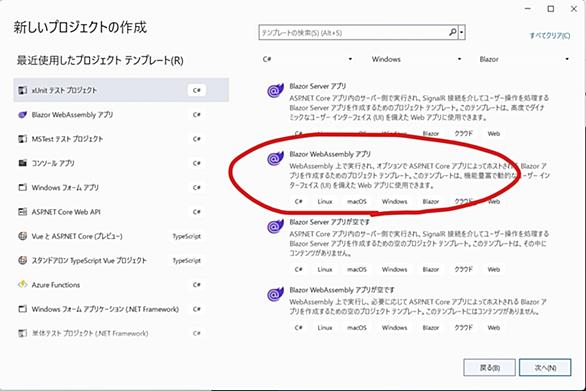The image size is (586, 391).
Task: Click the 戻る(B) button
Action: coord(490,368)
